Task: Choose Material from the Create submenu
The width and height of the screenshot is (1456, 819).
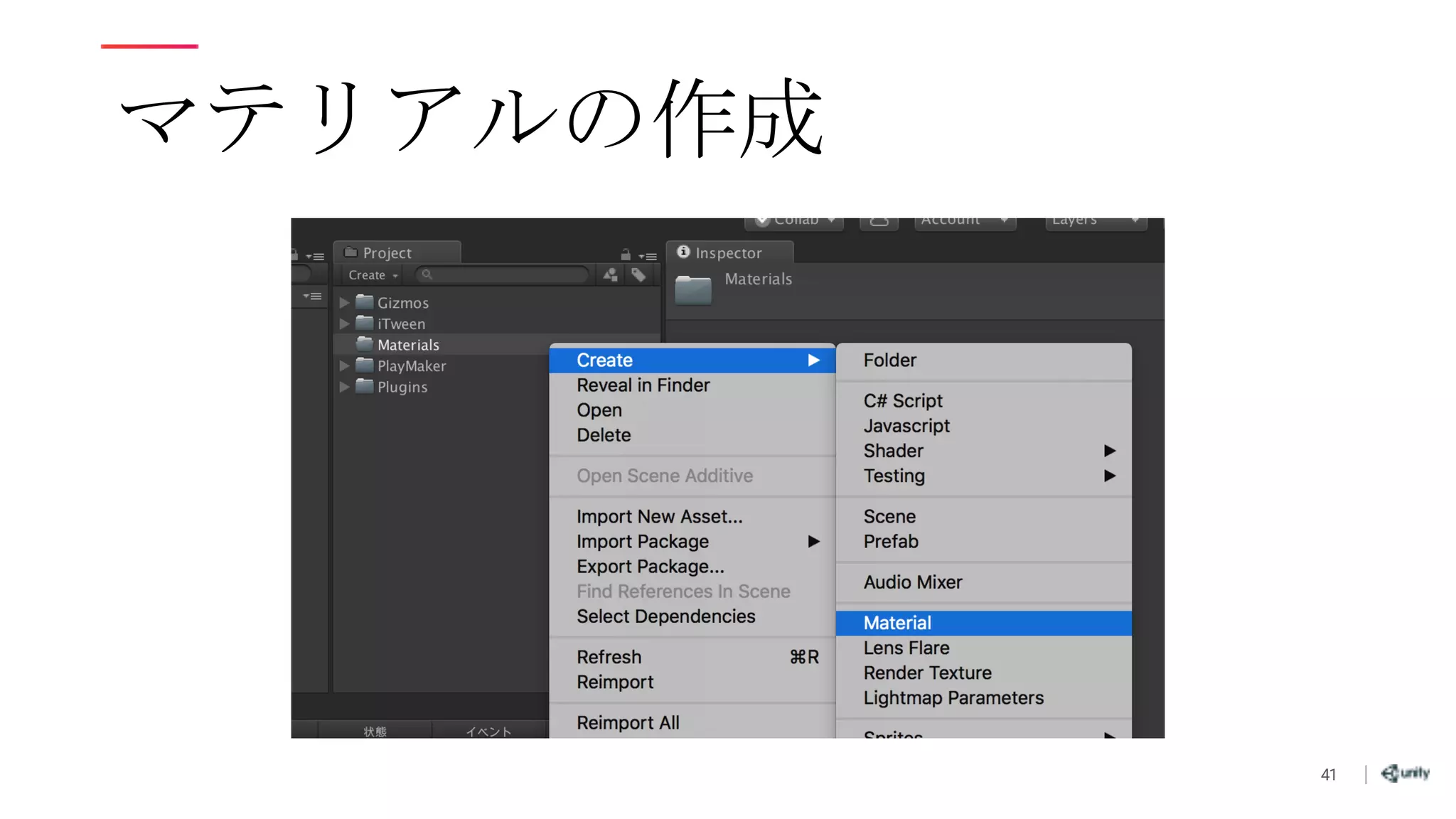Action: pos(897,623)
